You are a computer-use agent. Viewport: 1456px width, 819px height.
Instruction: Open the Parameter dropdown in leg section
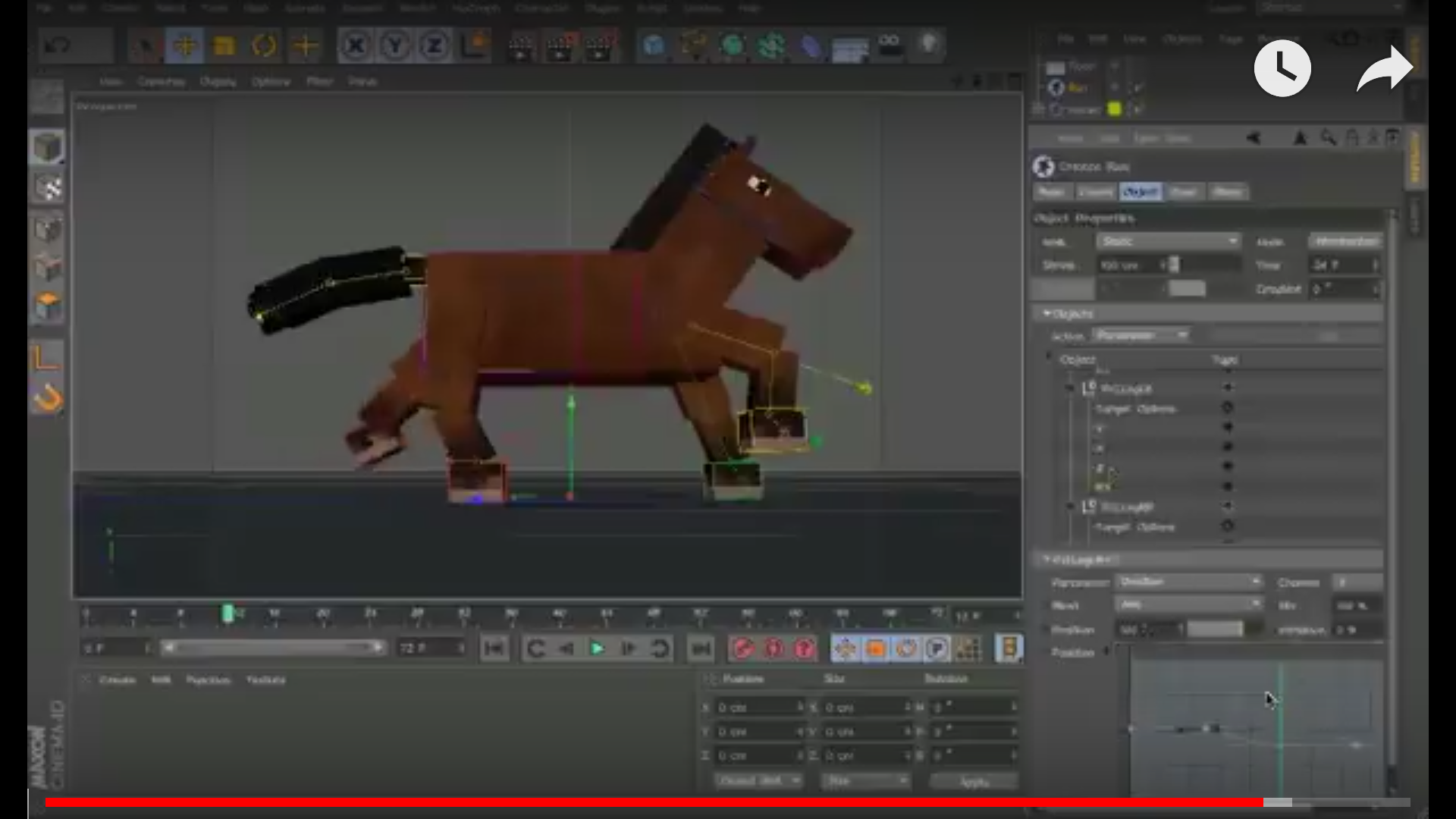[1188, 582]
